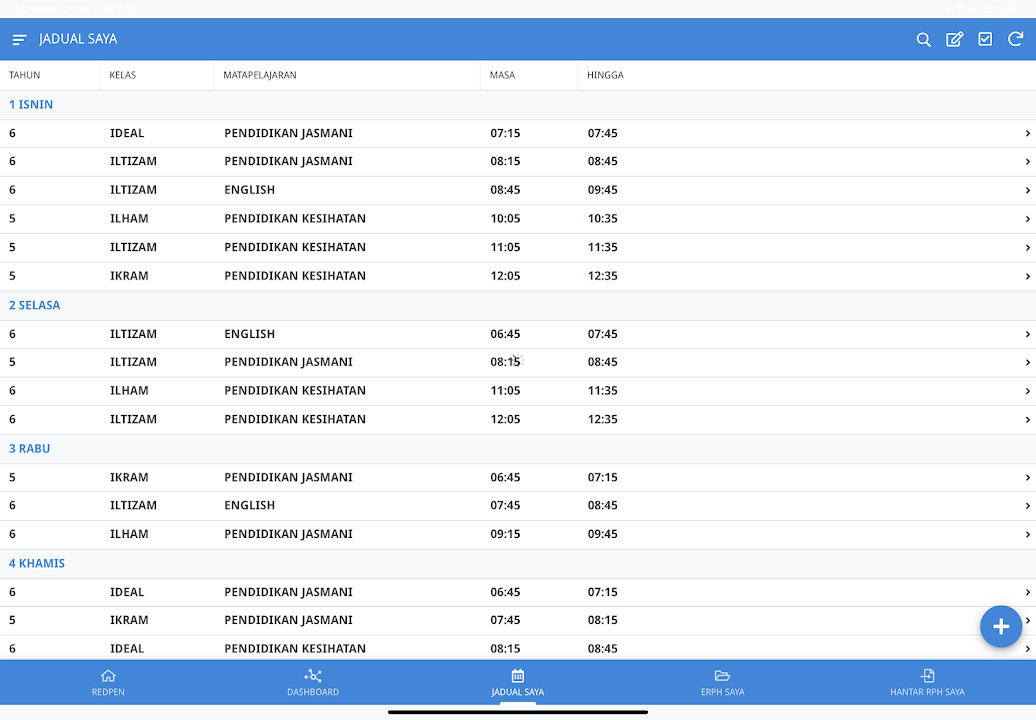Tap the edit pencil icon in header
Screen dimensions: 1036x720
coord(955,40)
